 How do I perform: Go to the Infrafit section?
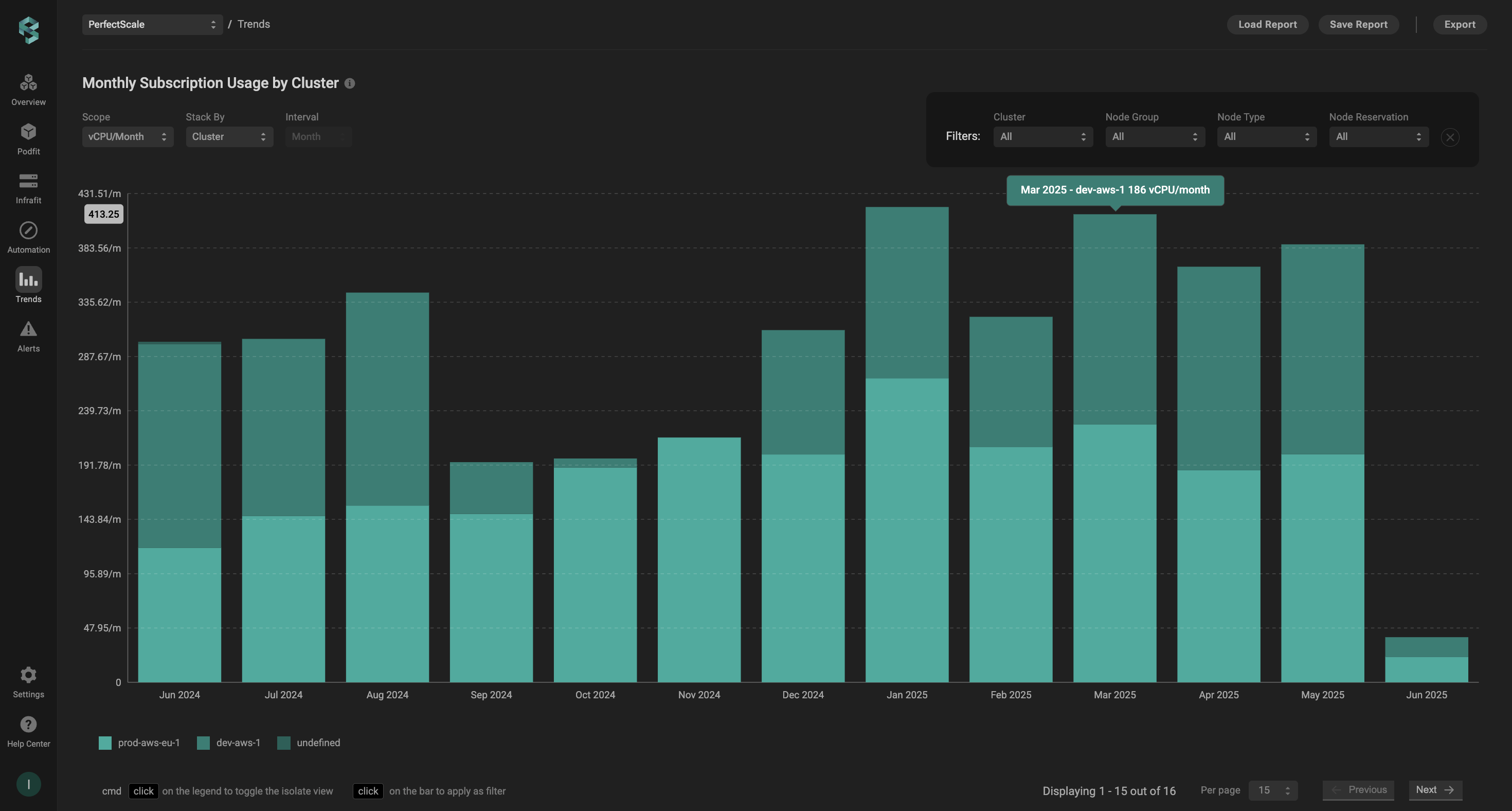click(x=28, y=181)
